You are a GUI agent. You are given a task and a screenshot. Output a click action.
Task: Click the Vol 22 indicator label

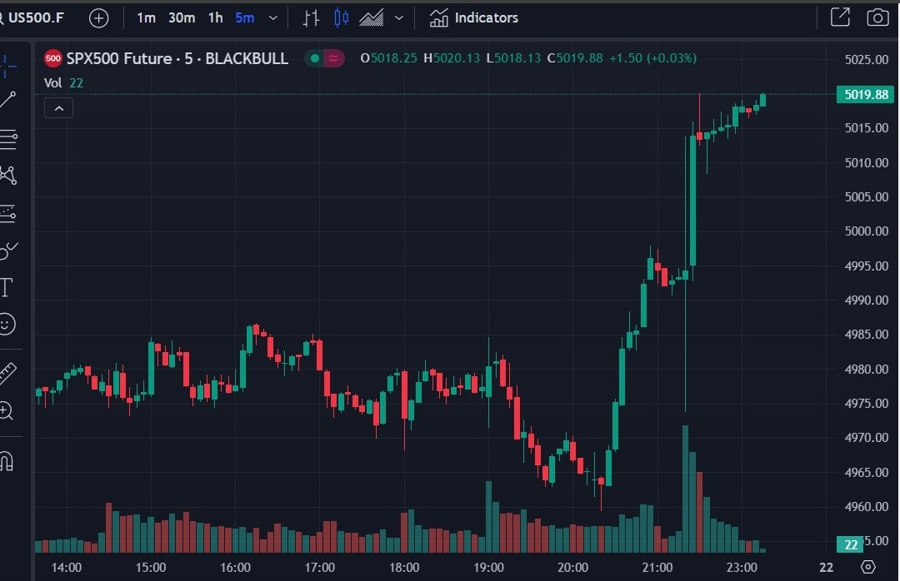pyautogui.click(x=64, y=83)
